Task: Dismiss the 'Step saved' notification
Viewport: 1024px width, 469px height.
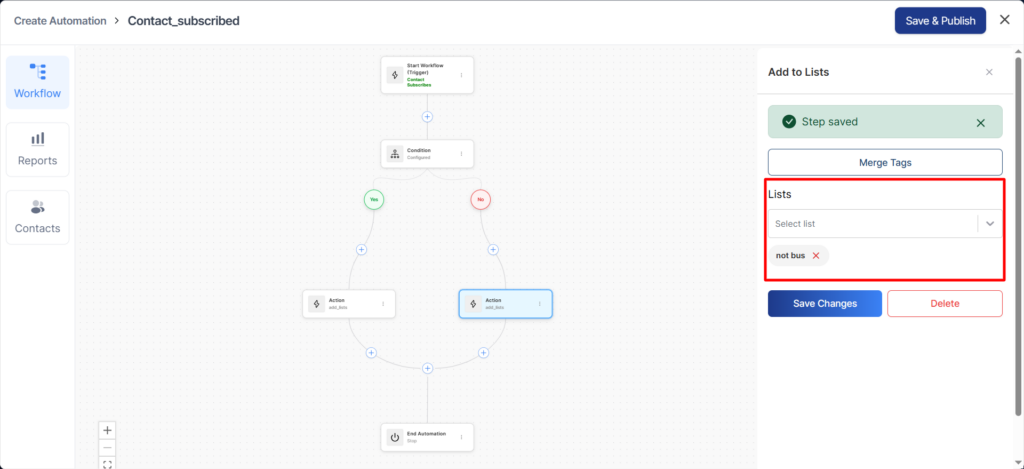Action: click(x=980, y=123)
